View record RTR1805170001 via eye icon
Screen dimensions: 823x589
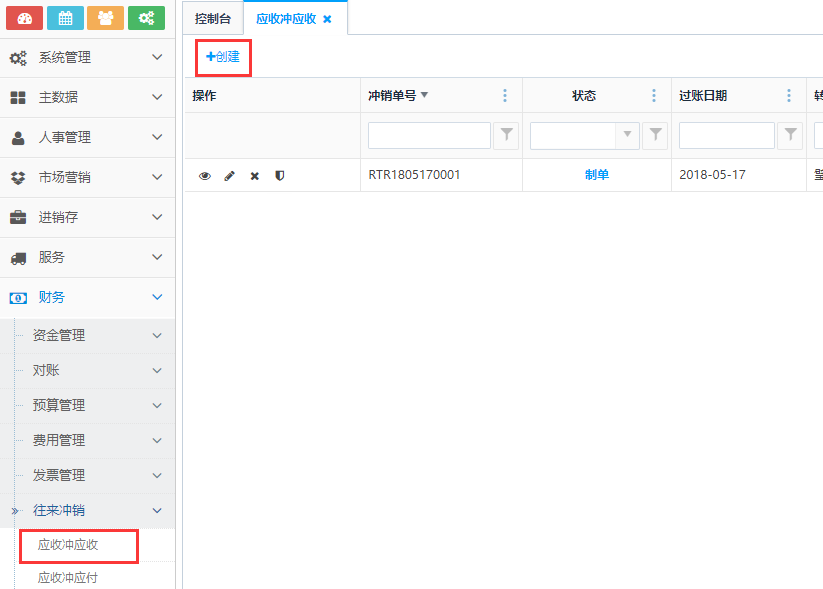point(205,175)
